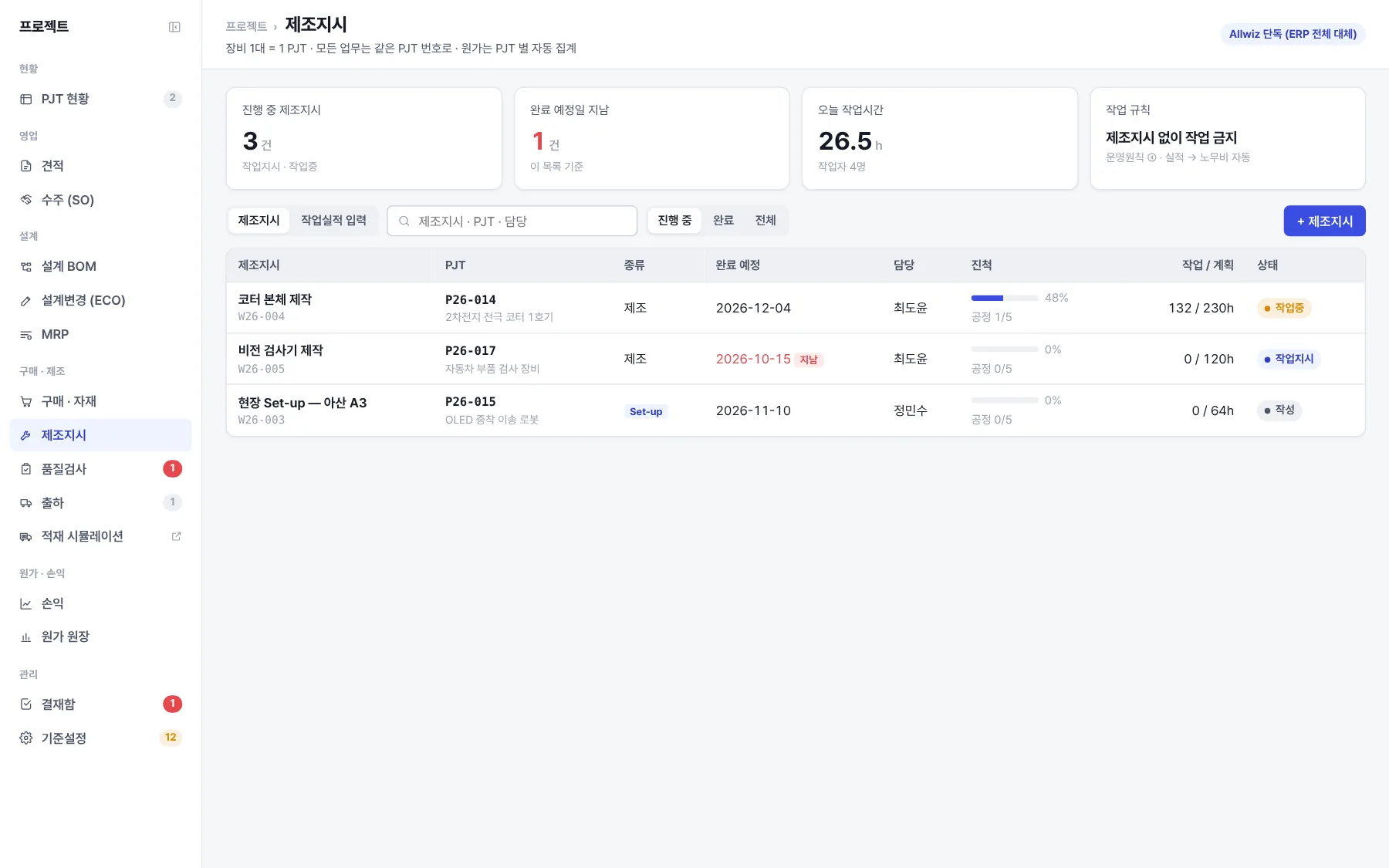The height and width of the screenshot is (868, 1389).
Task: Click the 작업중 status badge
Action: (x=1284, y=308)
